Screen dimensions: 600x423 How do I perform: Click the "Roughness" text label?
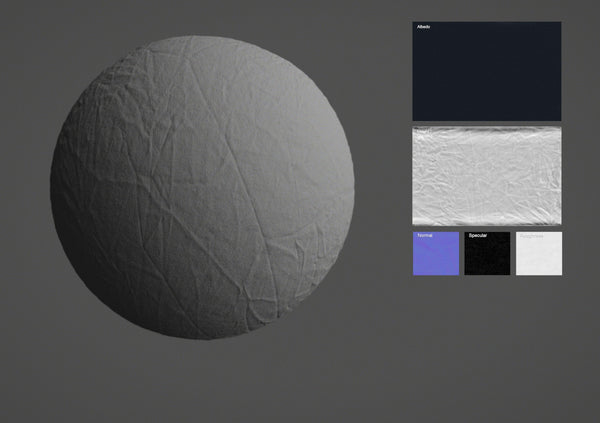[531, 236]
